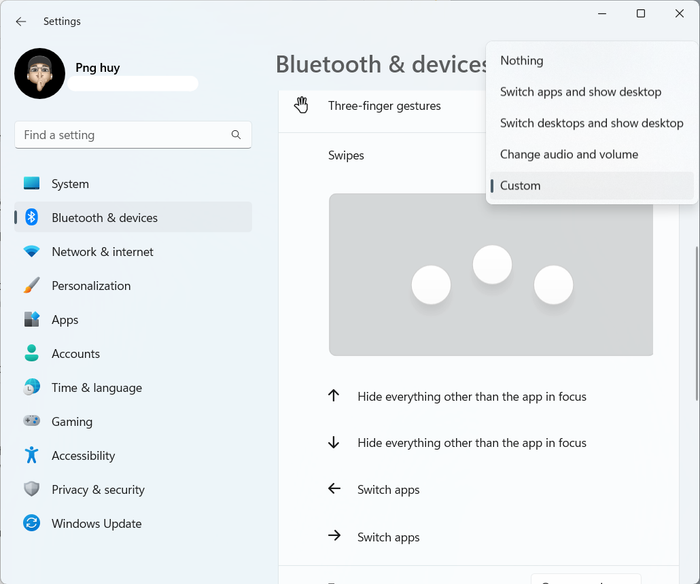
Task: Close the Settings window
Action: coord(679,14)
